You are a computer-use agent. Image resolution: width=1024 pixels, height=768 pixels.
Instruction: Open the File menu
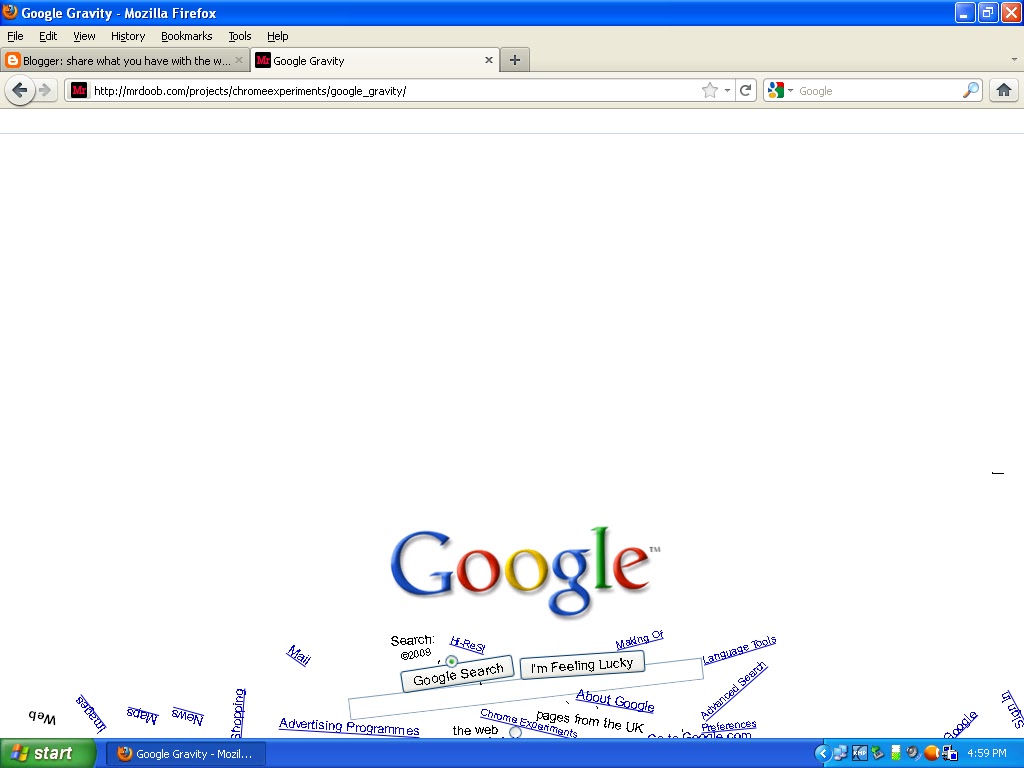click(x=15, y=36)
